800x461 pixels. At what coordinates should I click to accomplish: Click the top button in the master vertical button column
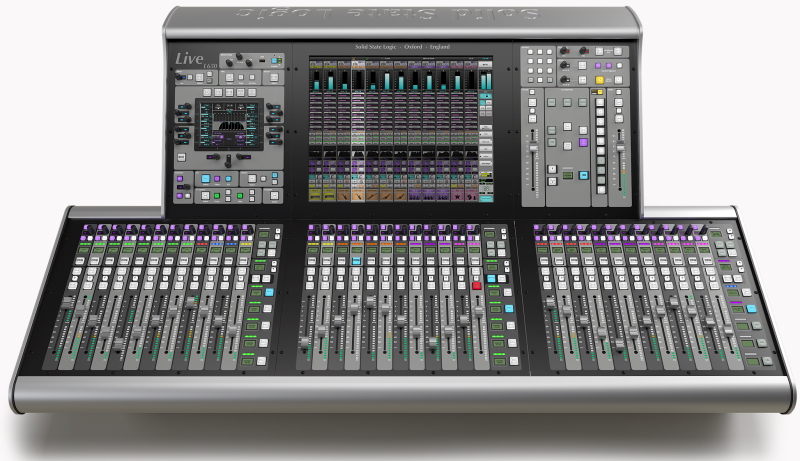[600, 103]
